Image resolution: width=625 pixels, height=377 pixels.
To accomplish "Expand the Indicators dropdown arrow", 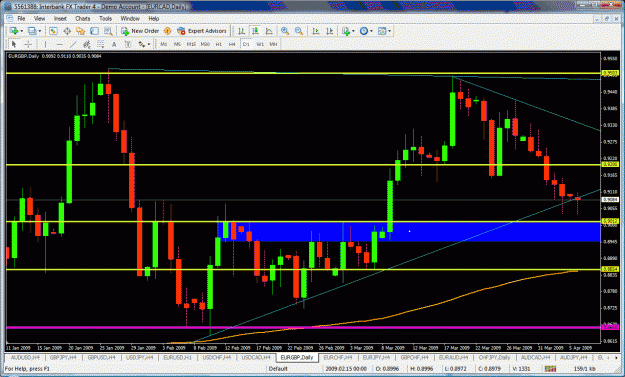I will (353, 31).
